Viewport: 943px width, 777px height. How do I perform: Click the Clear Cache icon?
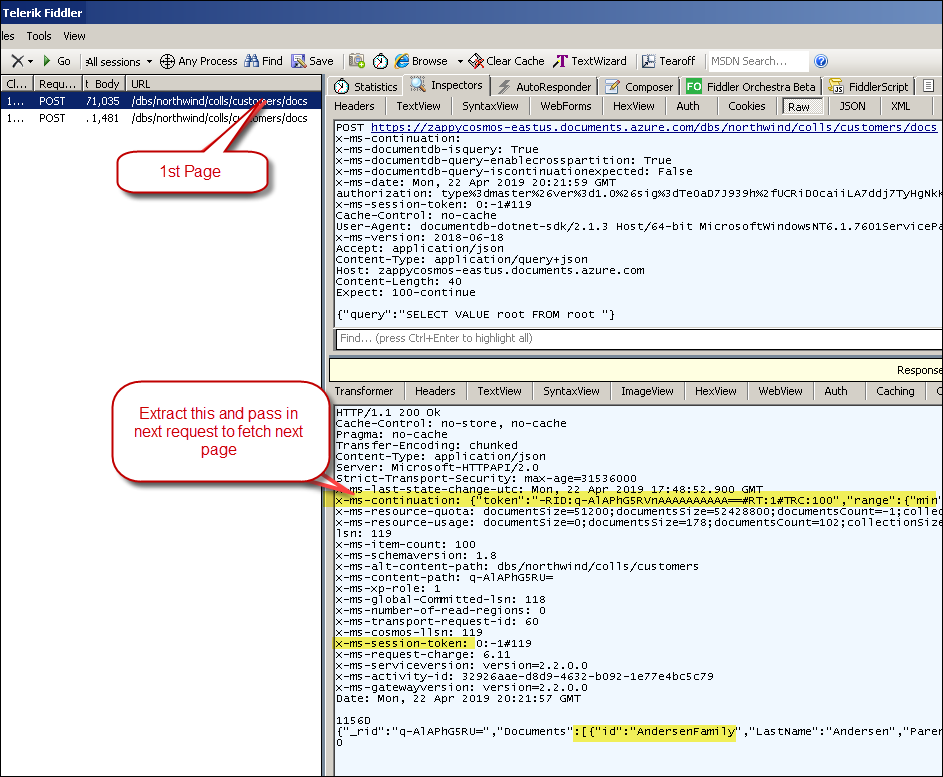coord(476,61)
